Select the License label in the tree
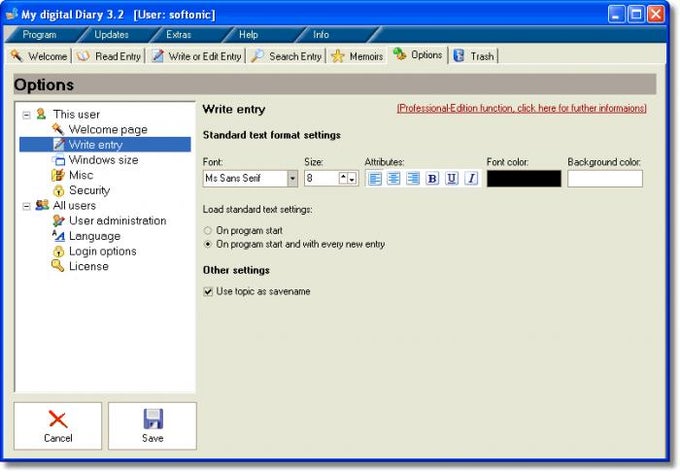This screenshot has width=680, height=472. pyautogui.click(x=89, y=266)
